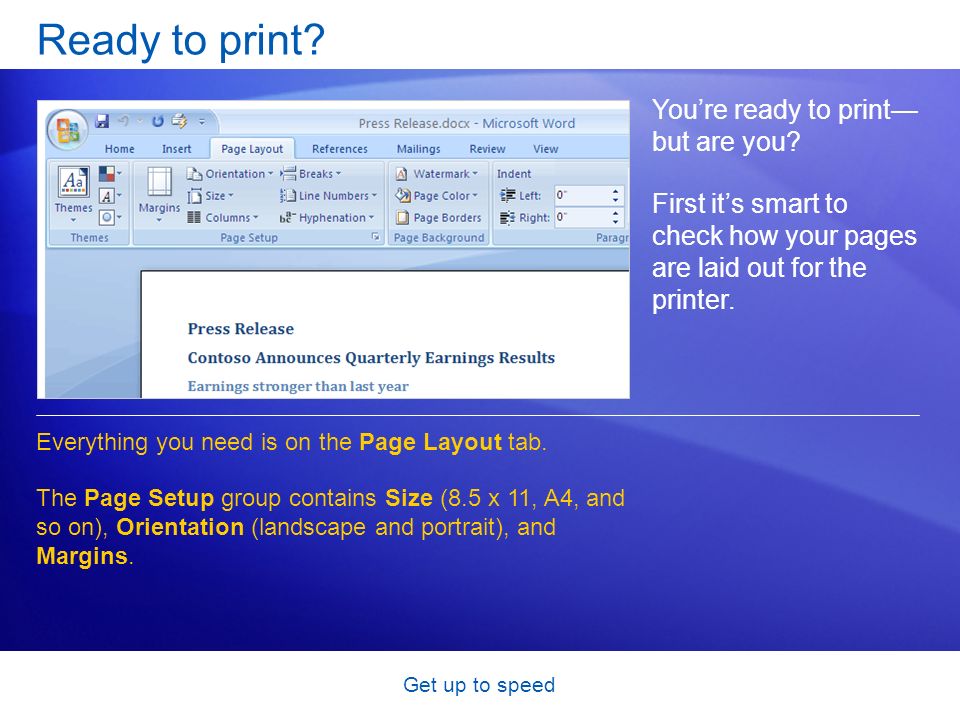Click the 'Ready to print?' slide title

[x=181, y=40]
